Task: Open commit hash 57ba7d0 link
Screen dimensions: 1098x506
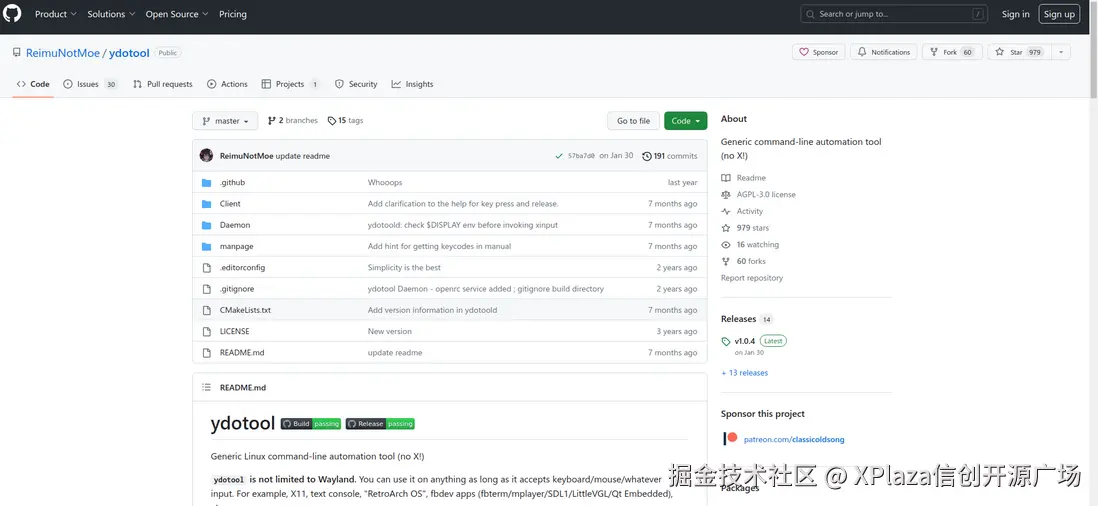Action: click(x=581, y=156)
